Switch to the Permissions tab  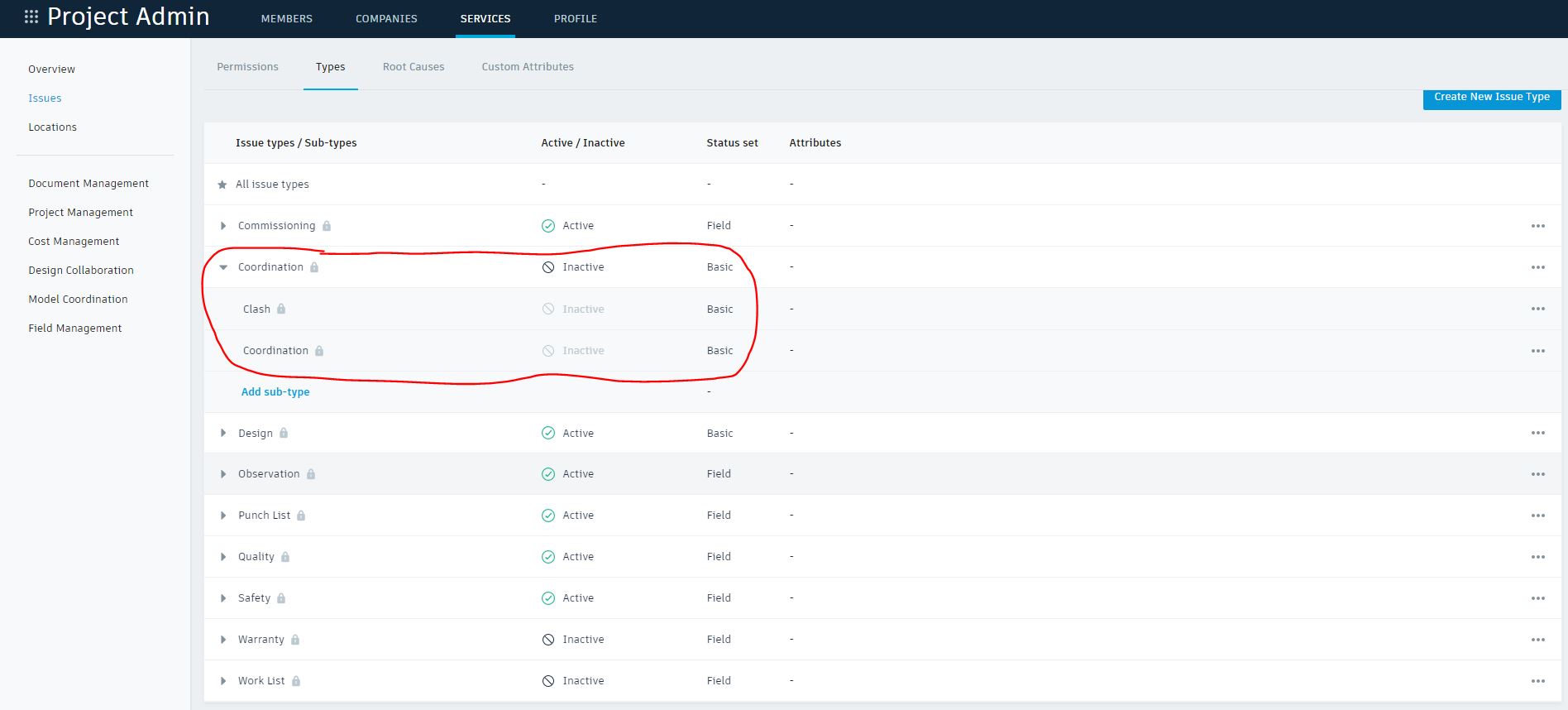click(x=247, y=67)
